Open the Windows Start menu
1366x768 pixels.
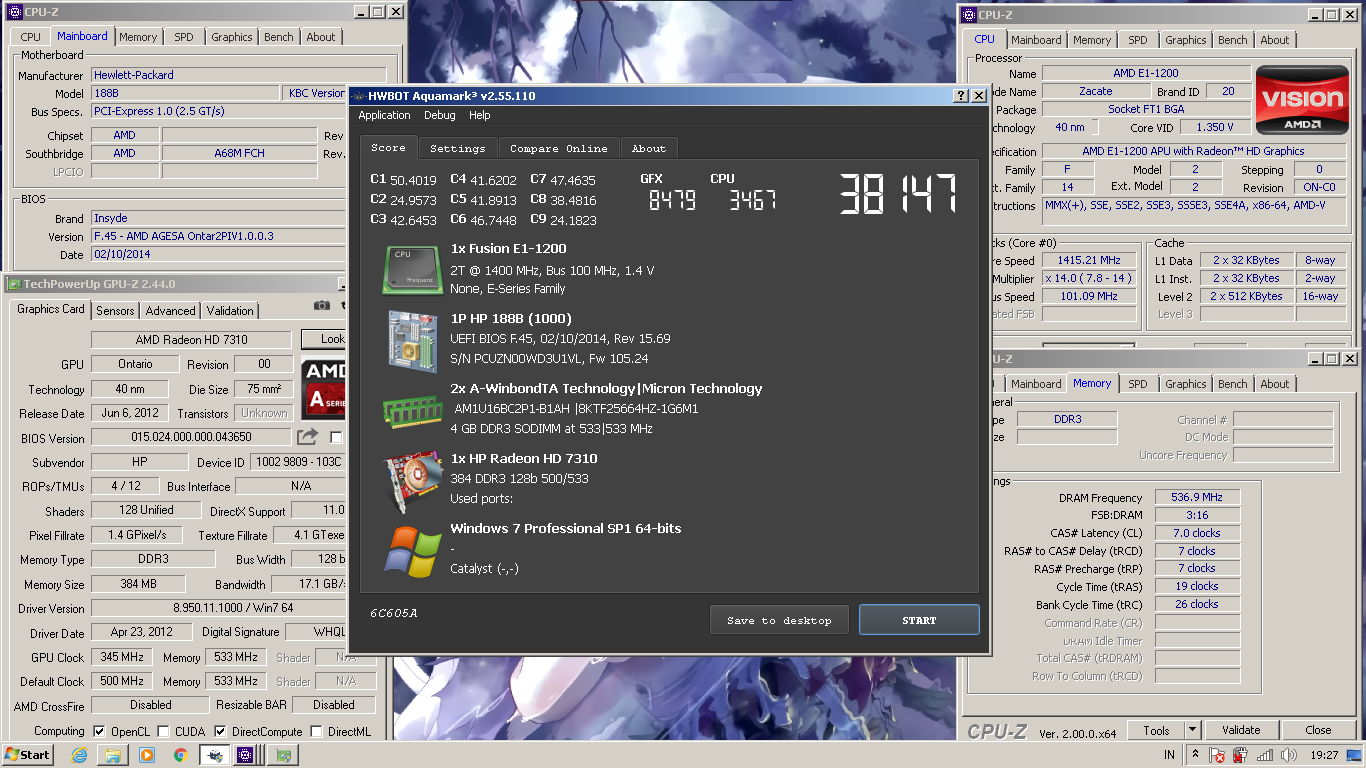(x=28, y=755)
